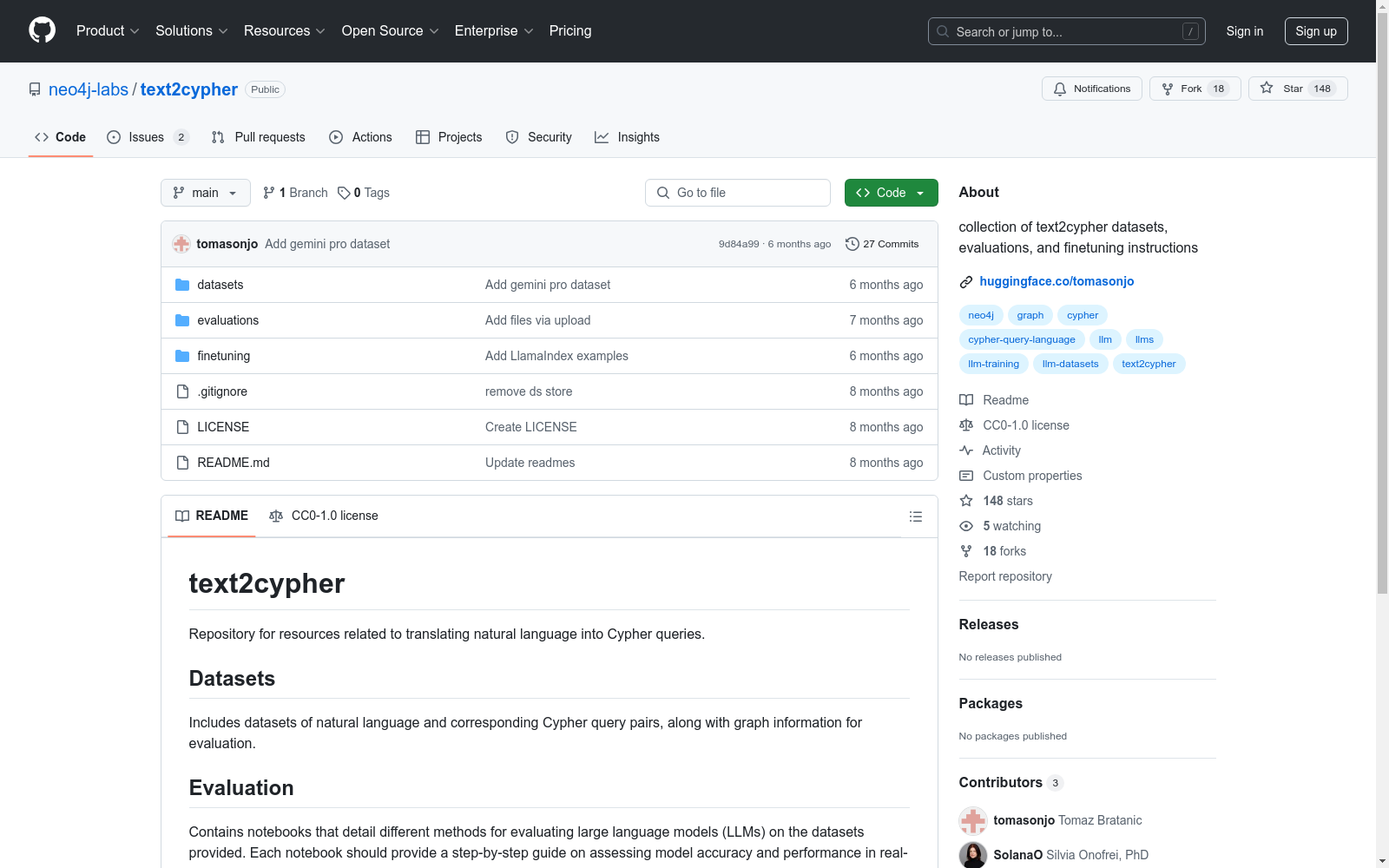Click the evaluations folder icon
Image resolution: width=1389 pixels, height=868 pixels.
pos(182,320)
